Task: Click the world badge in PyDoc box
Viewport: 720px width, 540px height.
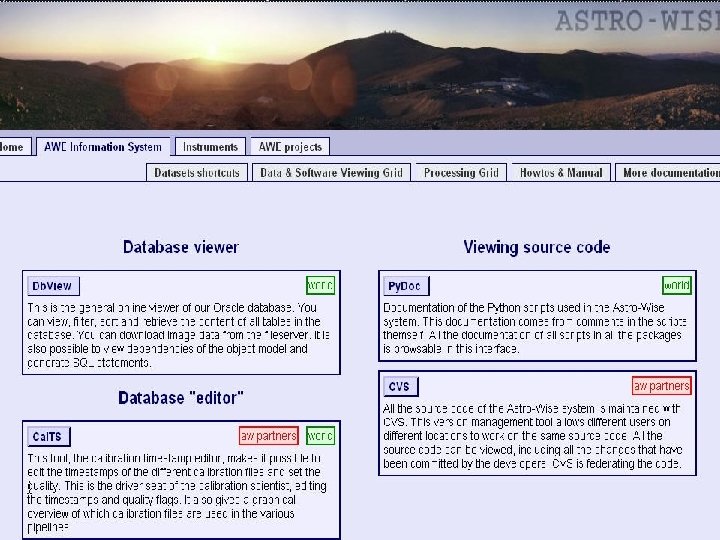Action: [x=677, y=285]
